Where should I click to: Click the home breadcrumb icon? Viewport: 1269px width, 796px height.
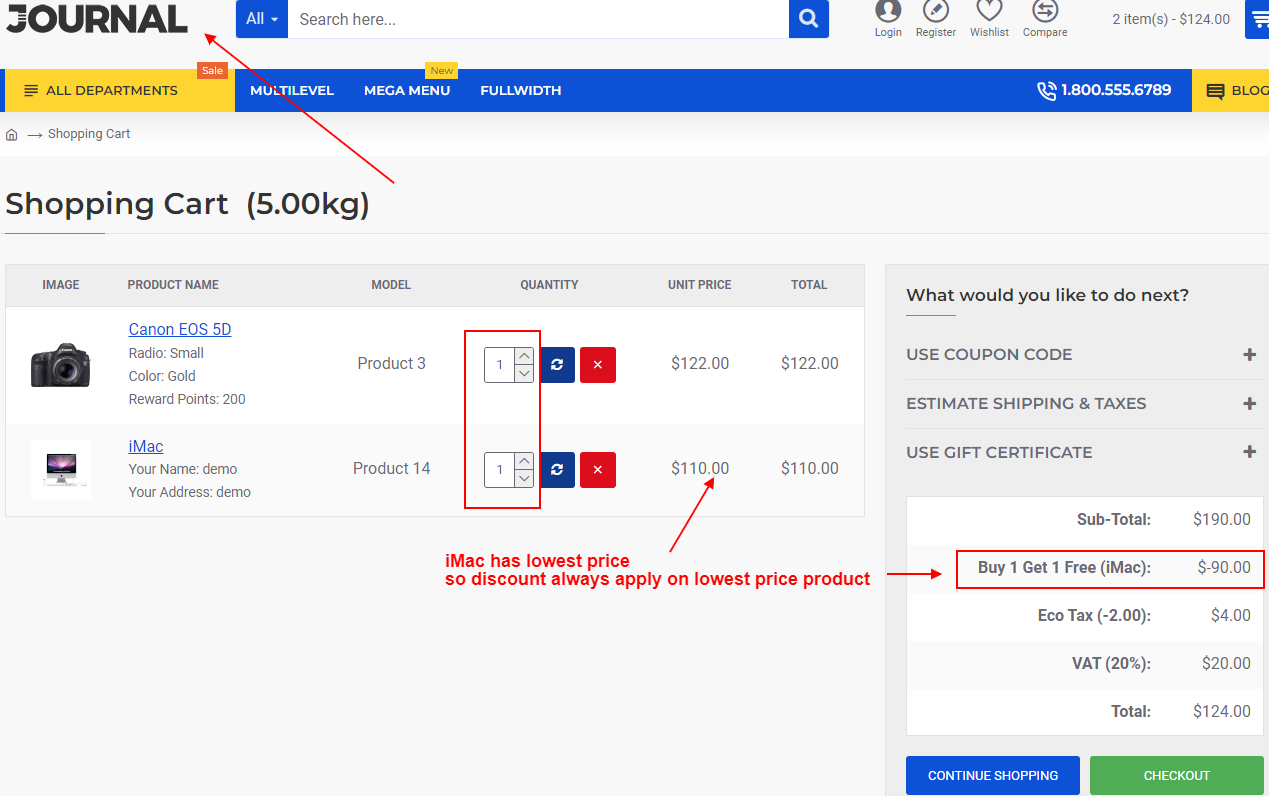click(x=12, y=134)
